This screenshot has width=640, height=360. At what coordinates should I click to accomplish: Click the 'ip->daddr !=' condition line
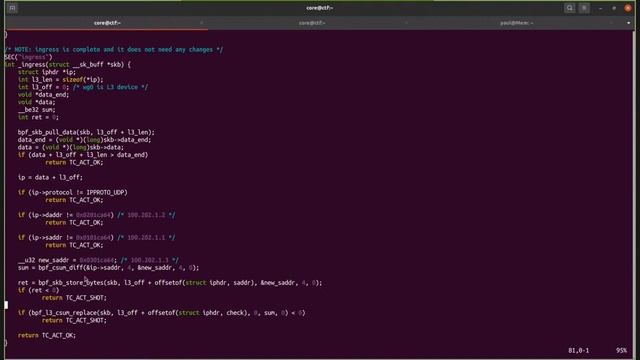(96, 215)
